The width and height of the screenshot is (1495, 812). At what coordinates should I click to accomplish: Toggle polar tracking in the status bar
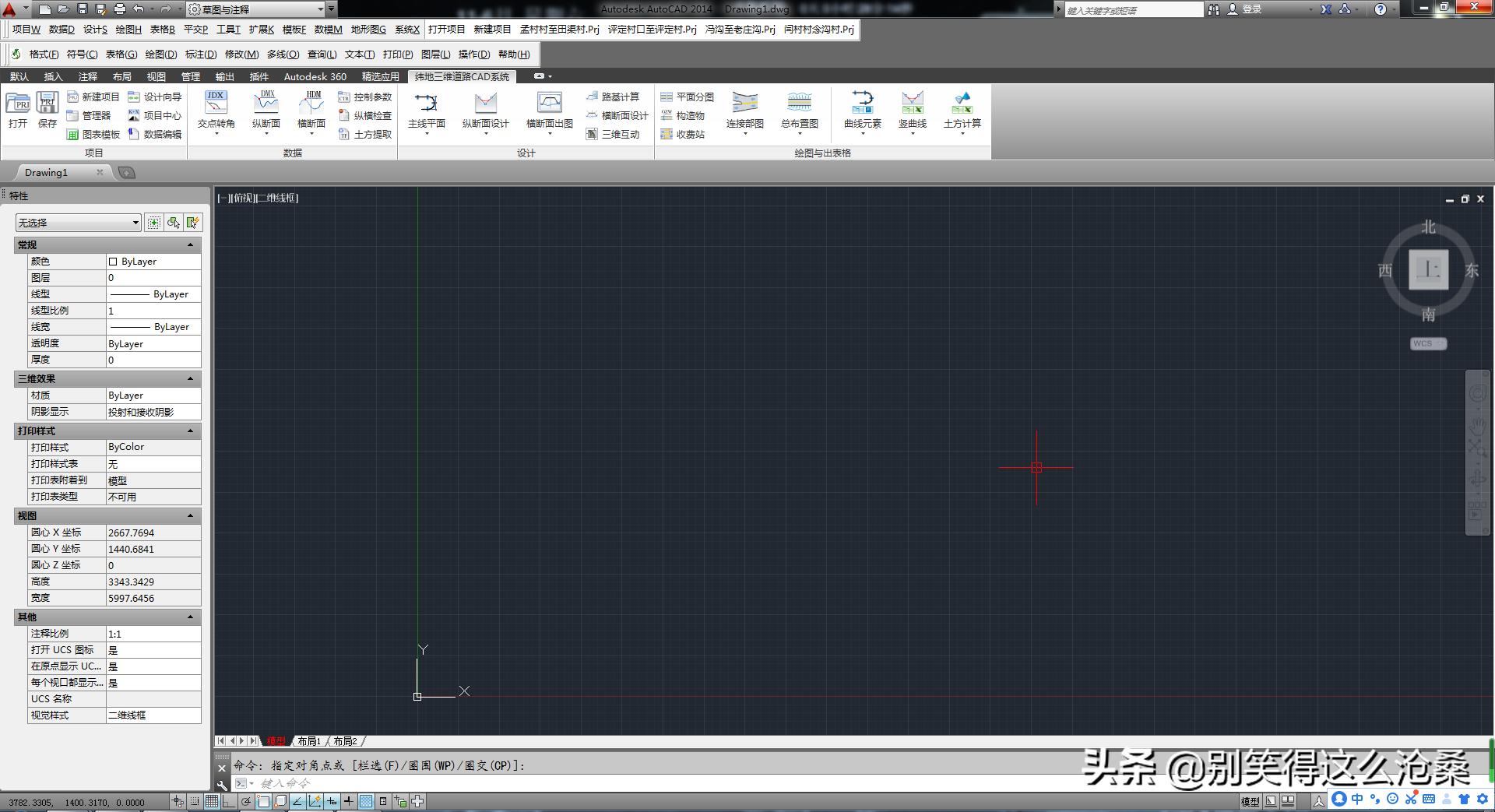coord(246,801)
